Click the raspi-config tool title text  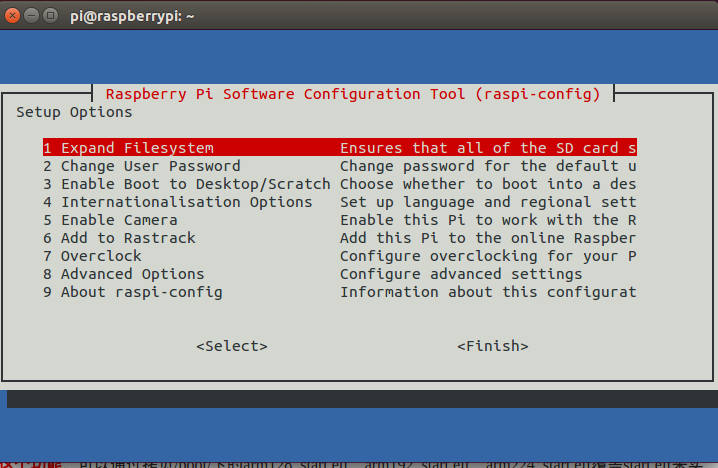point(353,94)
